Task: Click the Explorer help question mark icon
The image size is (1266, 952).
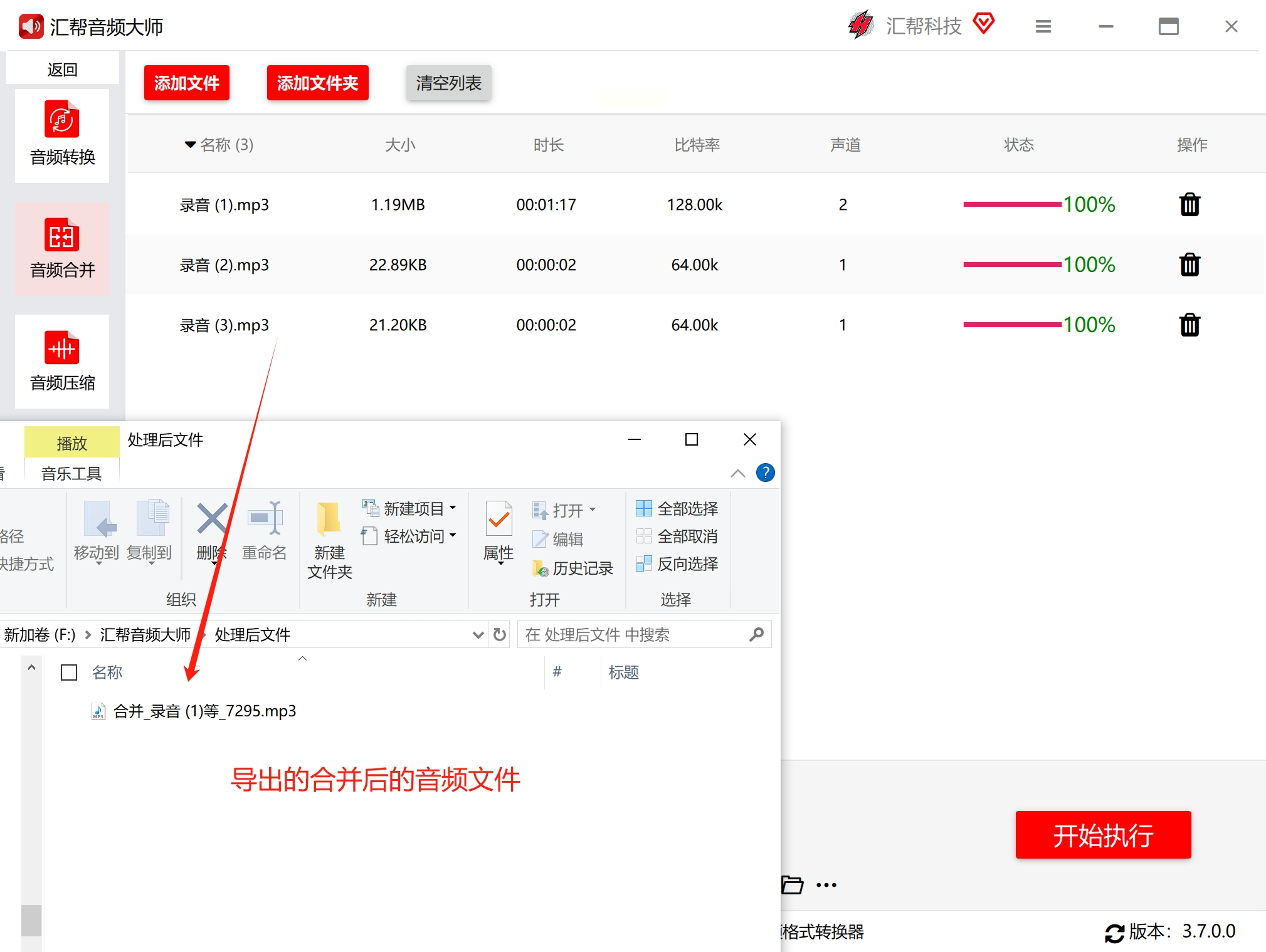Action: tap(765, 473)
